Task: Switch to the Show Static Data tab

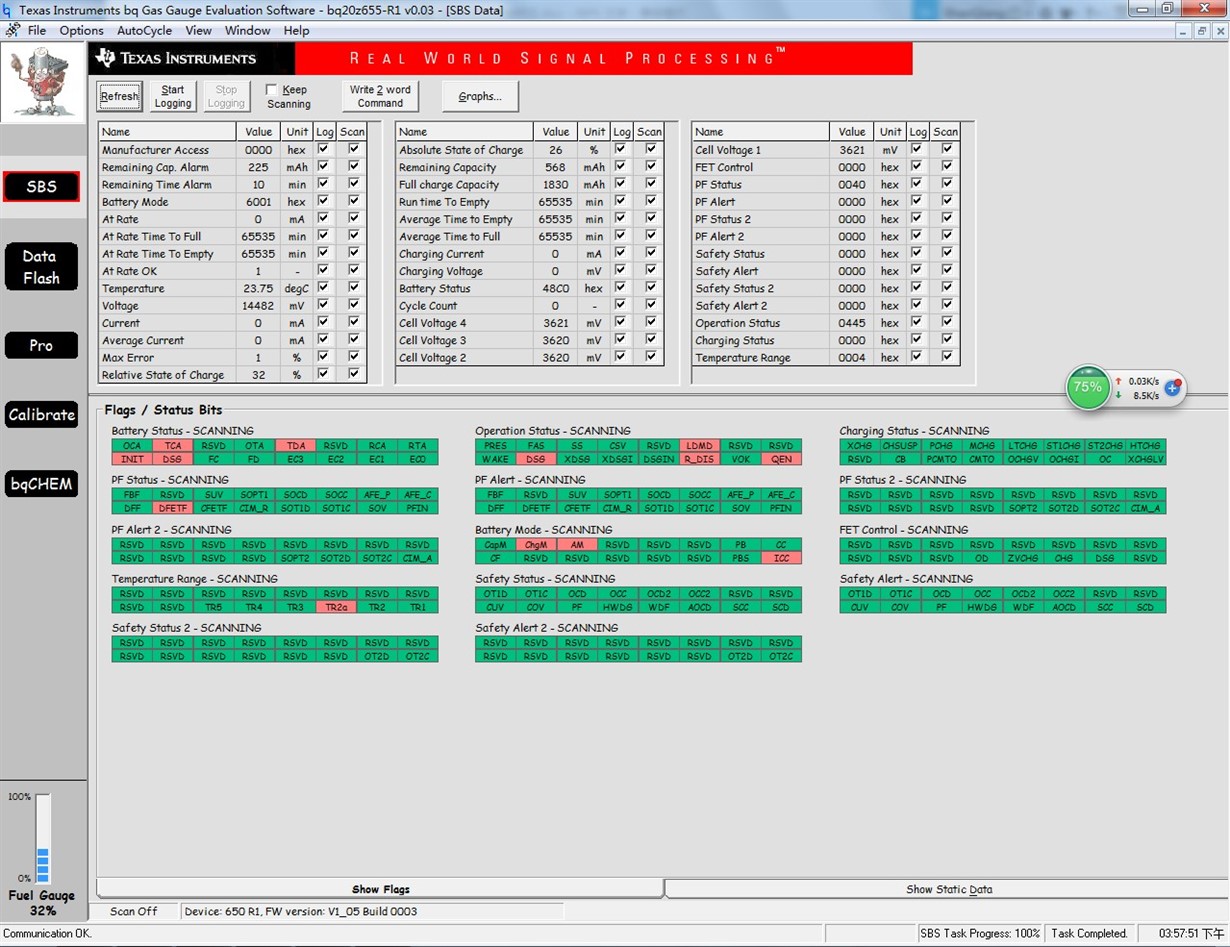Action: click(x=948, y=889)
